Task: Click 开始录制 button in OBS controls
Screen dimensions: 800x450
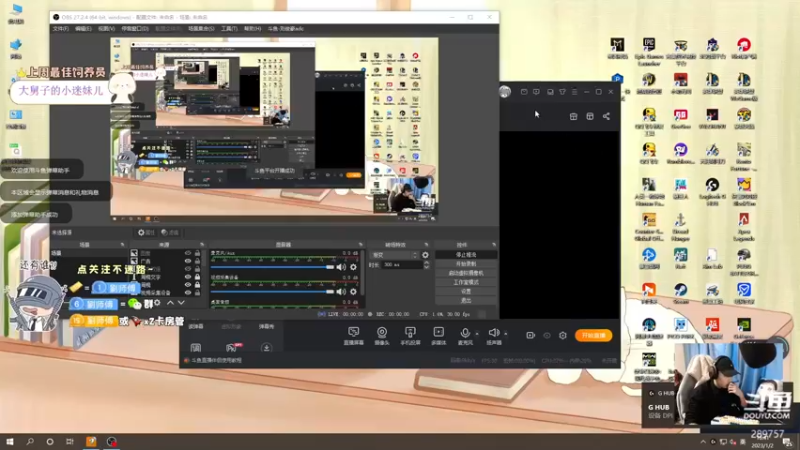Action: 466,264
